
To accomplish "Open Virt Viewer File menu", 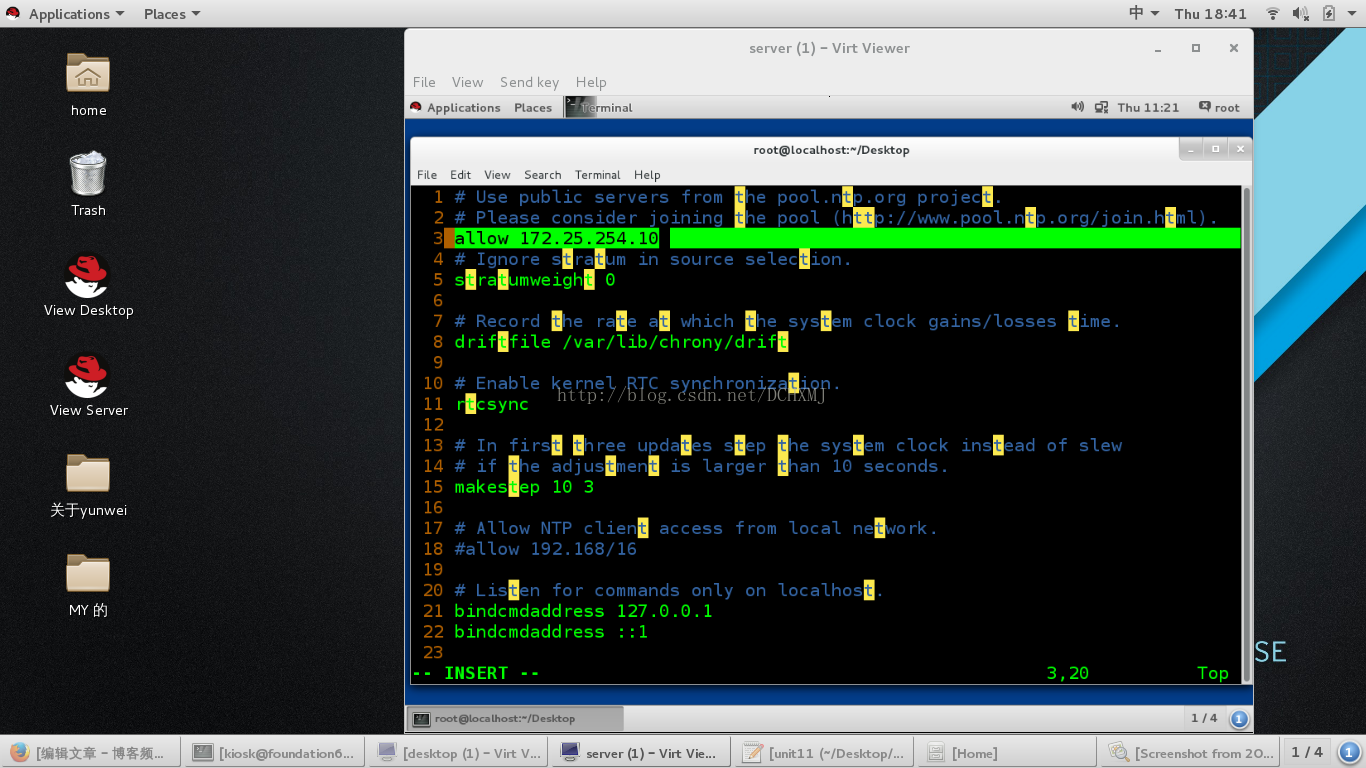I will coord(424,82).
